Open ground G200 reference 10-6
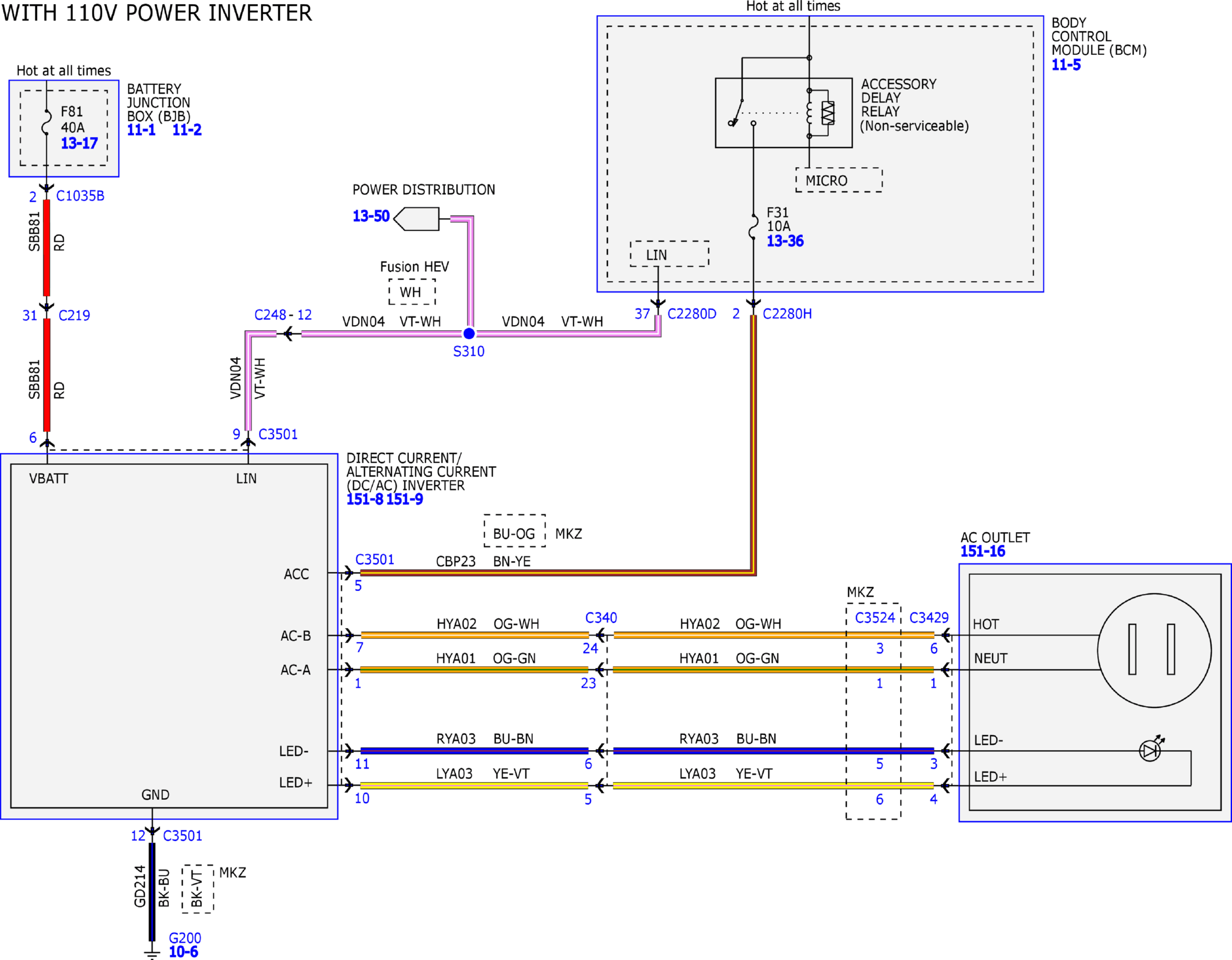 pyautogui.click(x=183, y=951)
